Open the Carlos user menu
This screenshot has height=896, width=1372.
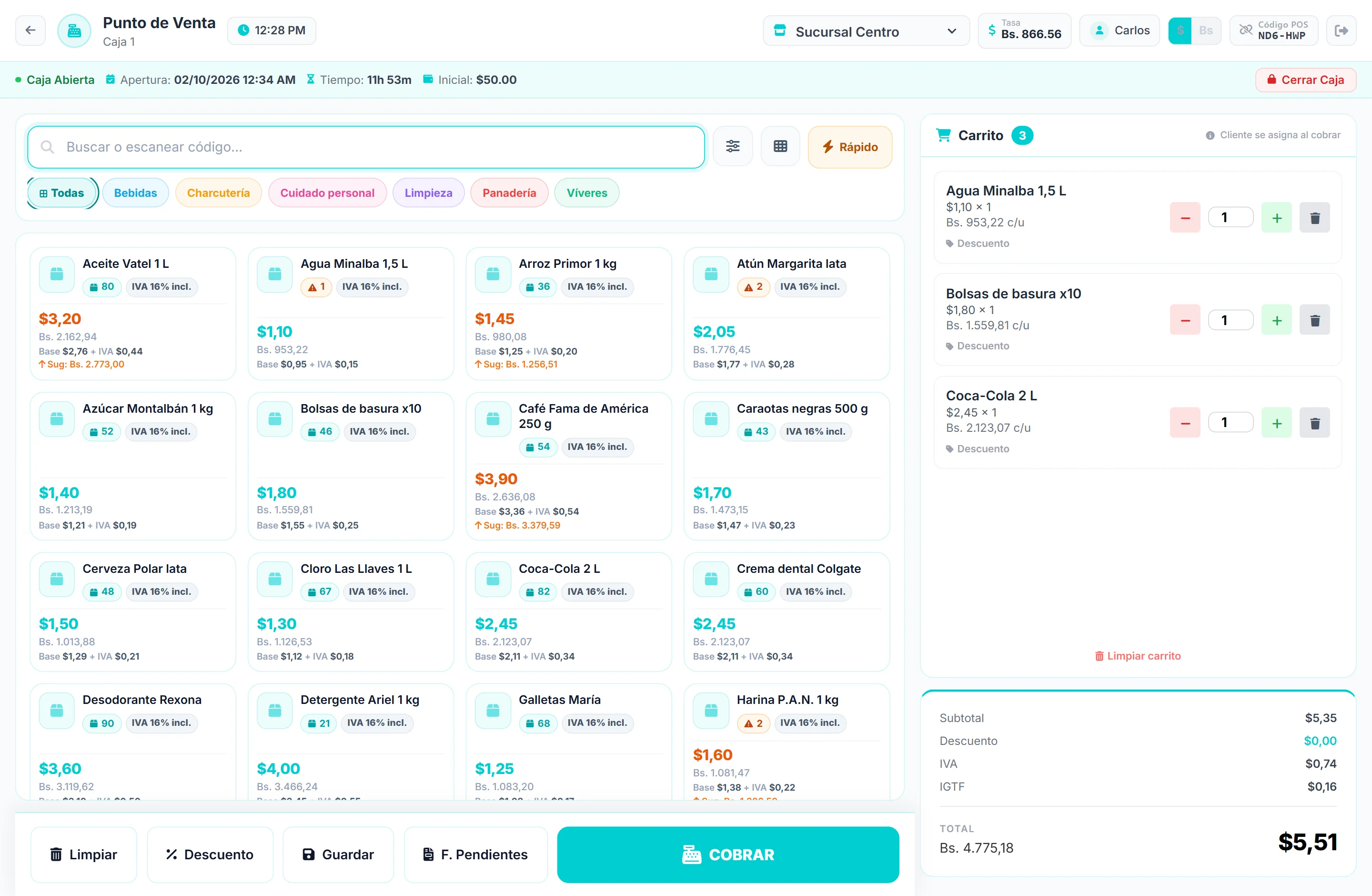1120,31
